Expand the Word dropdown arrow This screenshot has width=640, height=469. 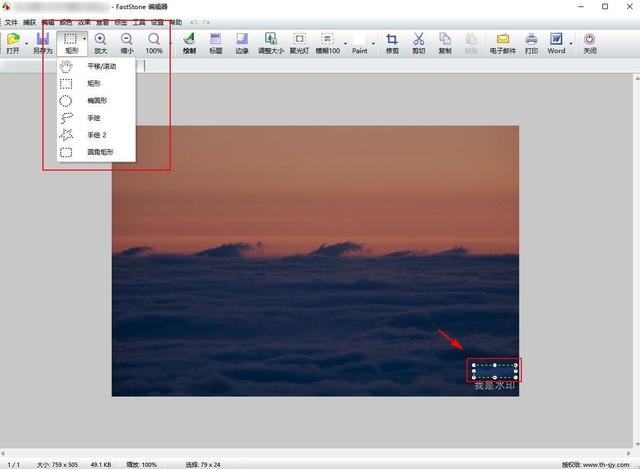coord(571,43)
